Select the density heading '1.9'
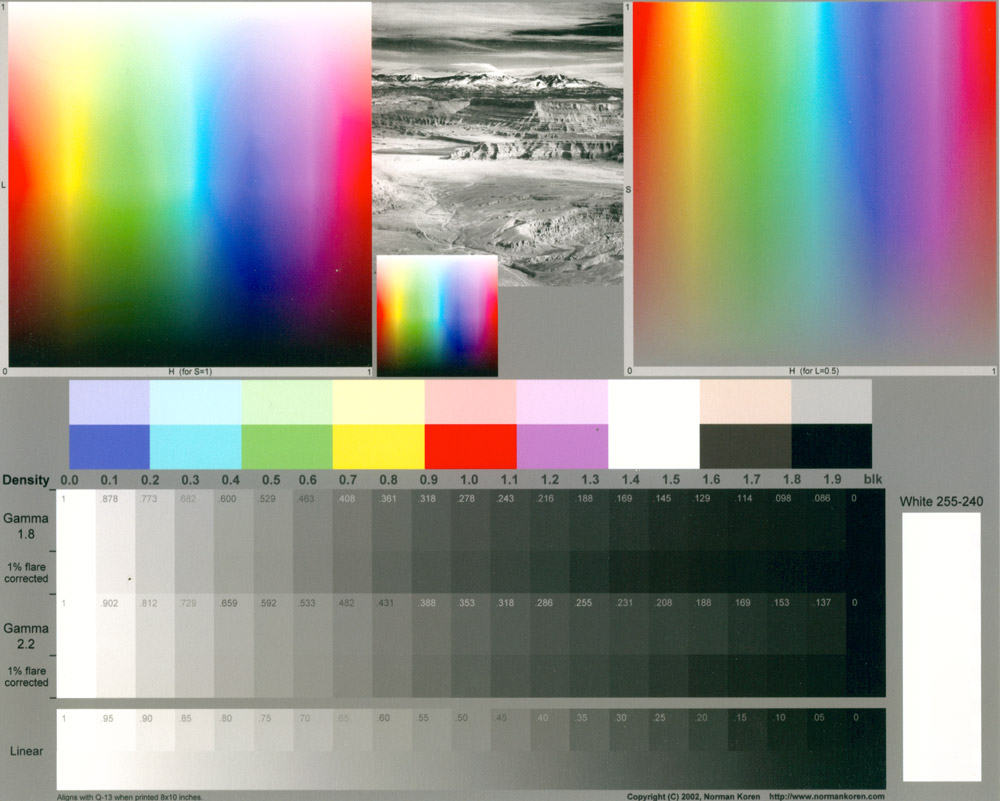 [x=832, y=480]
